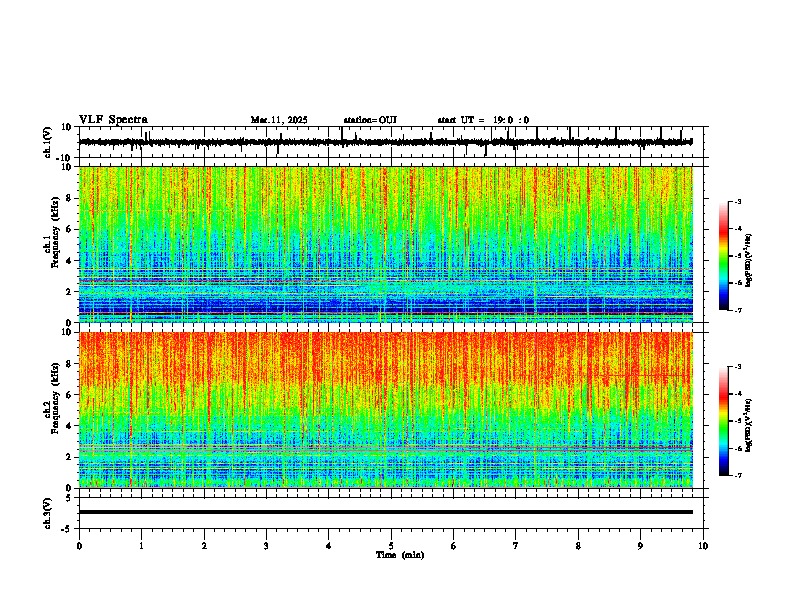792x612 pixels.
Task: Click the ch.2 color scale bar
Action: 723,421
